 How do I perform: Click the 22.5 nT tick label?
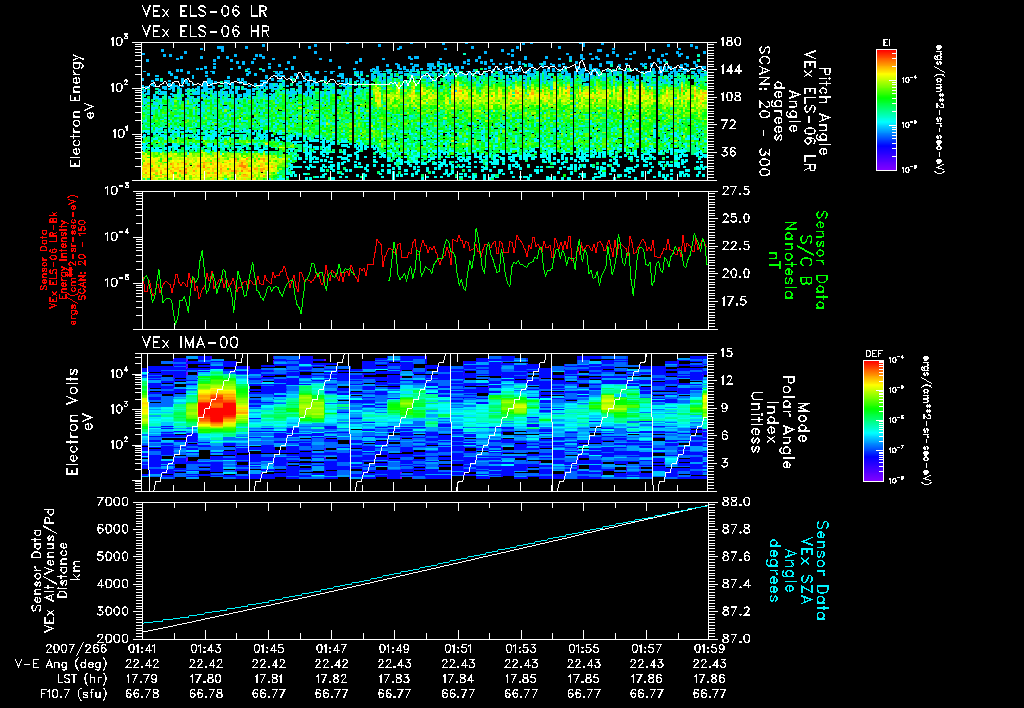[736, 246]
